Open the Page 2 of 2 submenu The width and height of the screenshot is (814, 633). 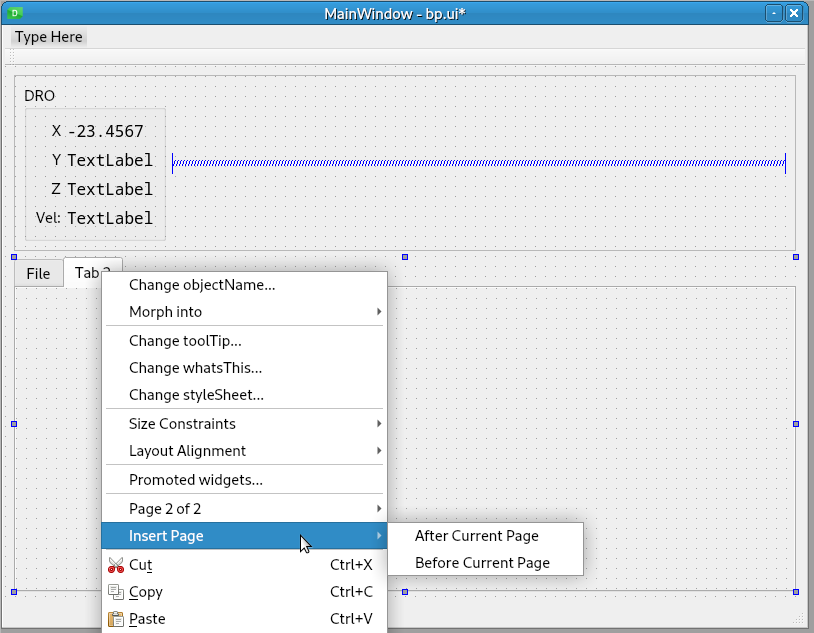point(244,509)
